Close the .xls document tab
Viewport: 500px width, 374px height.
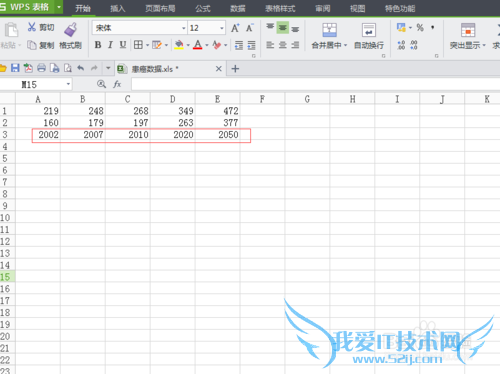point(219,69)
